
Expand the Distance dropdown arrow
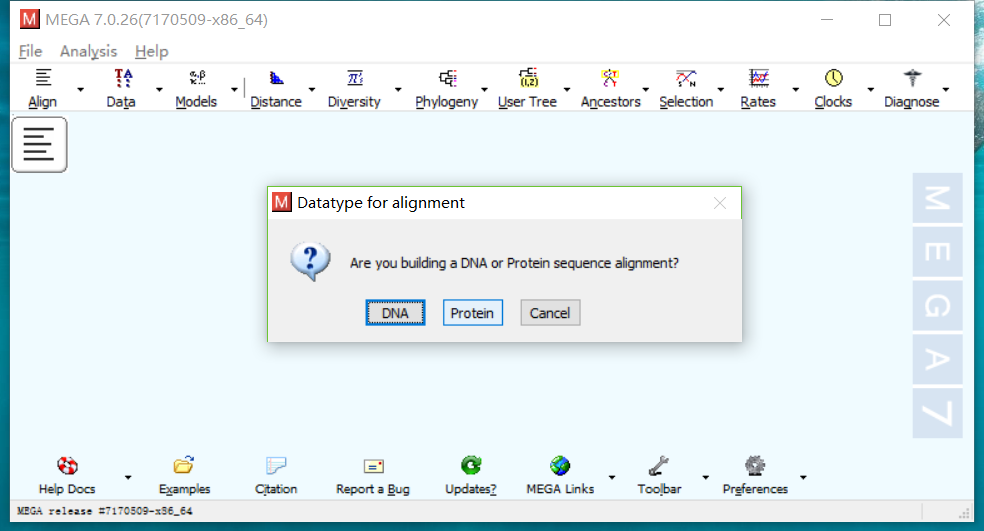point(312,90)
